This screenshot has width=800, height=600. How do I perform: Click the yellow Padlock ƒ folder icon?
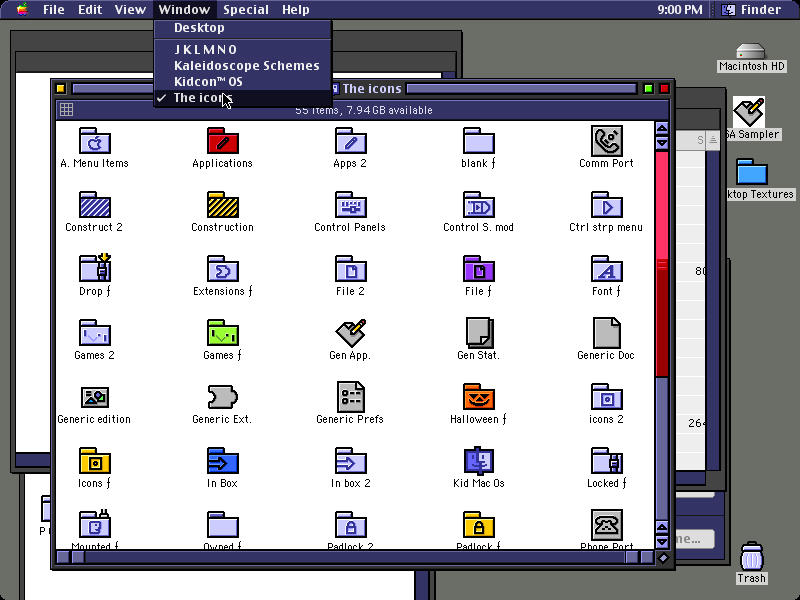(x=479, y=524)
